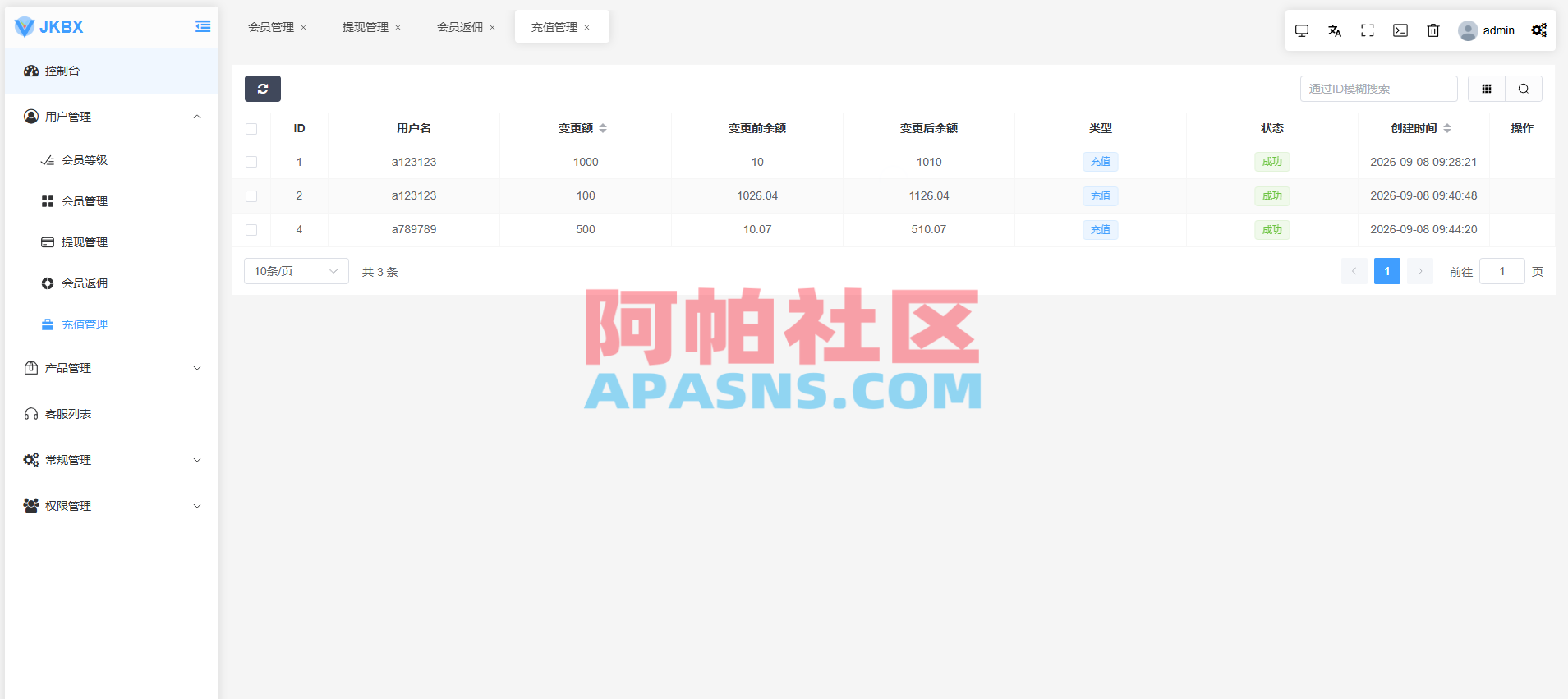This screenshot has width=1568, height=699.
Task: Open 客服列表 in the sidebar
Action: click(x=112, y=414)
